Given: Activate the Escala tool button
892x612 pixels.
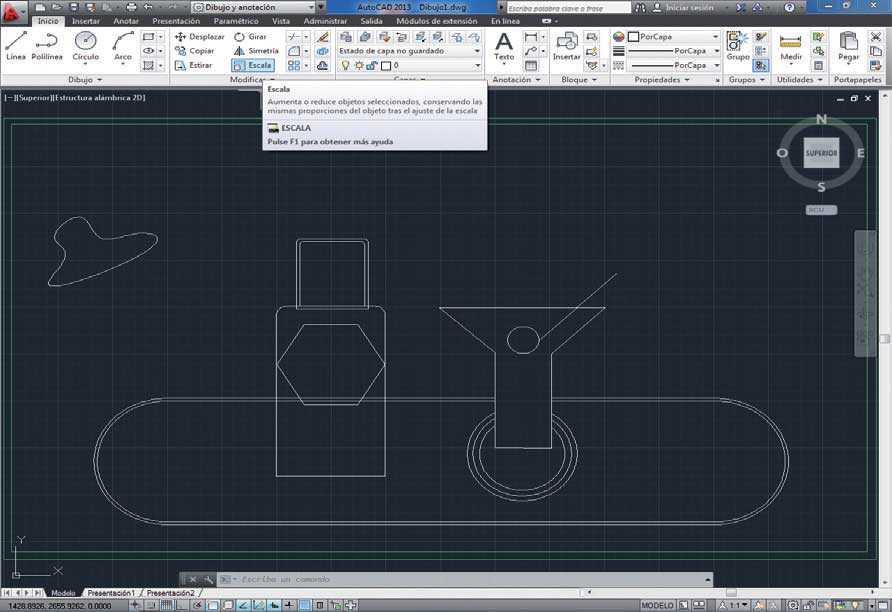Looking at the screenshot, I should [x=253, y=65].
